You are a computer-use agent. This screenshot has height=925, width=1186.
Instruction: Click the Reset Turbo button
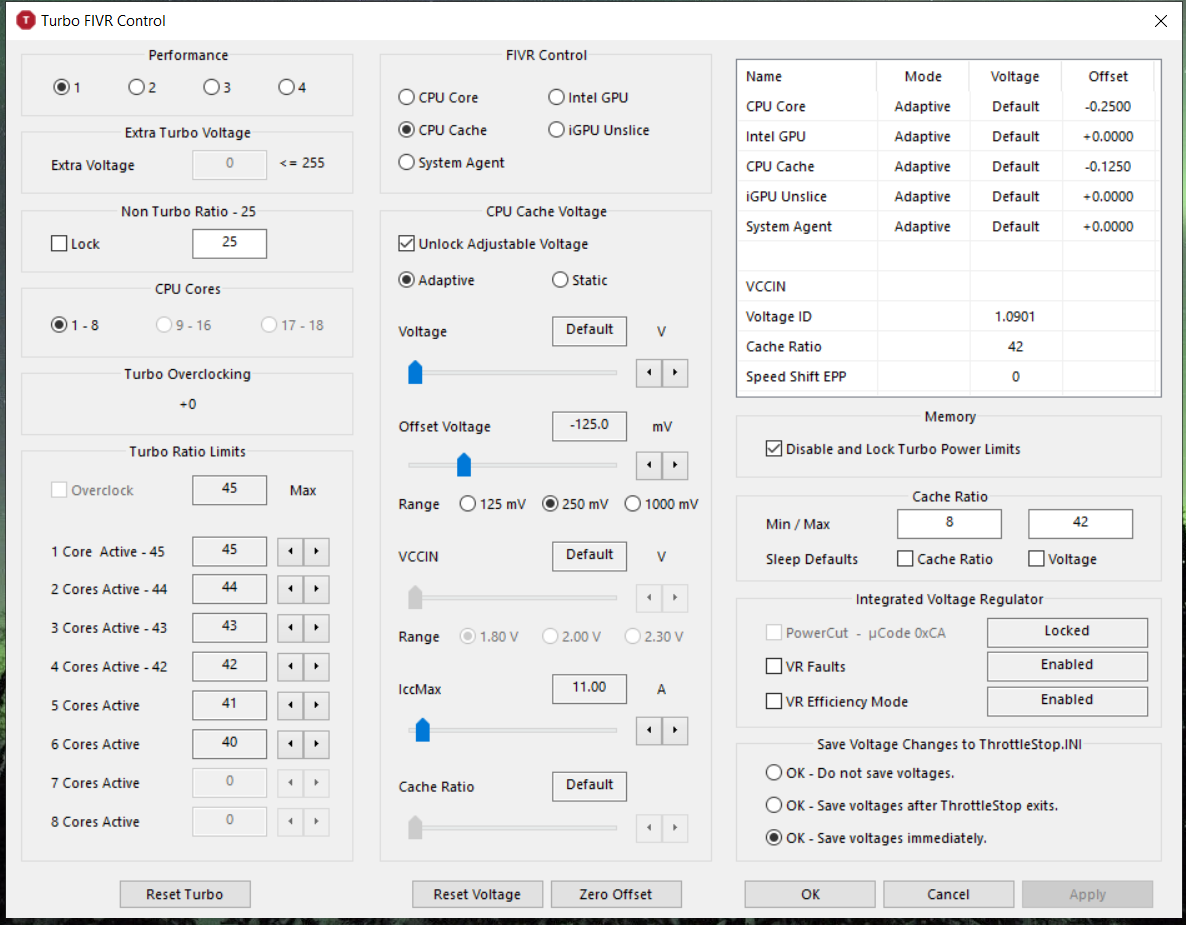click(185, 894)
